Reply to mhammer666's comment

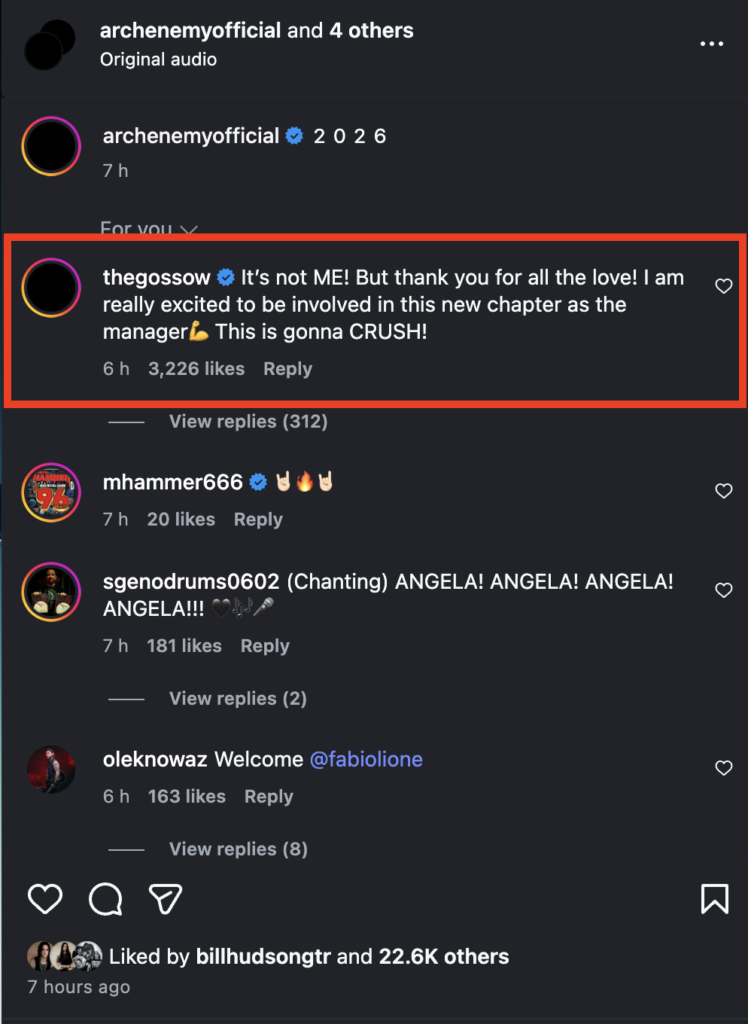click(258, 519)
